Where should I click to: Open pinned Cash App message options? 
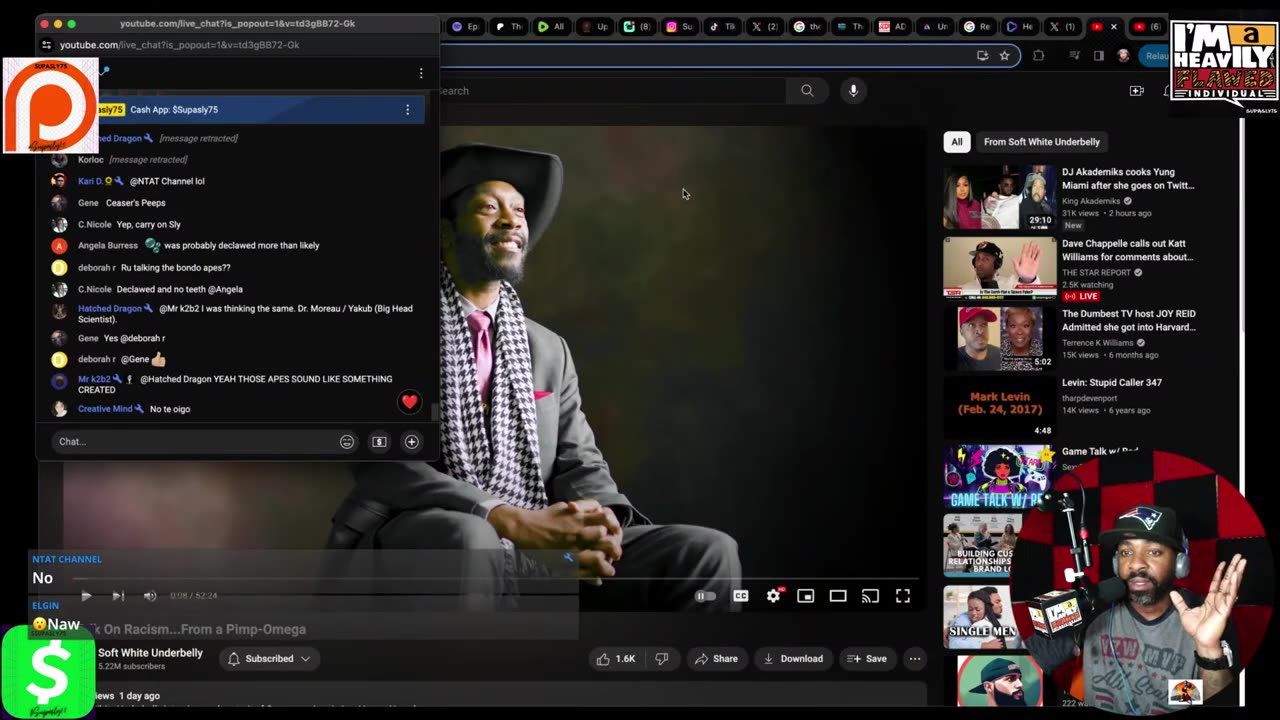pyautogui.click(x=407, y=110)
